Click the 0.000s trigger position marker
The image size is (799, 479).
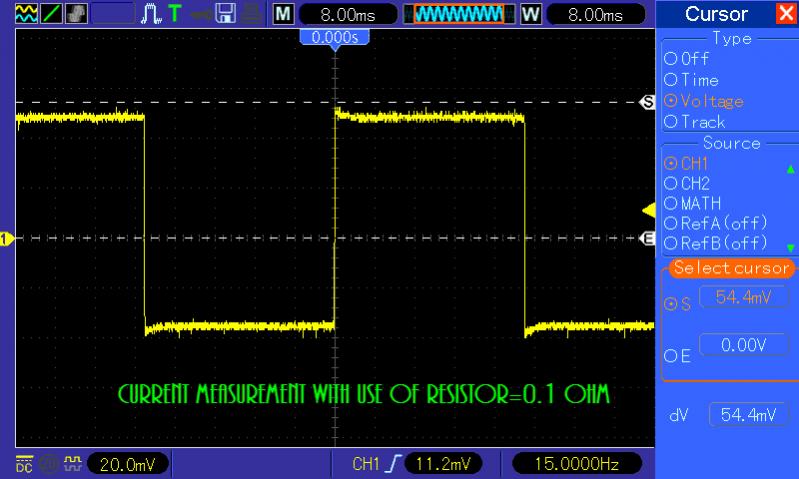[334, 37]
